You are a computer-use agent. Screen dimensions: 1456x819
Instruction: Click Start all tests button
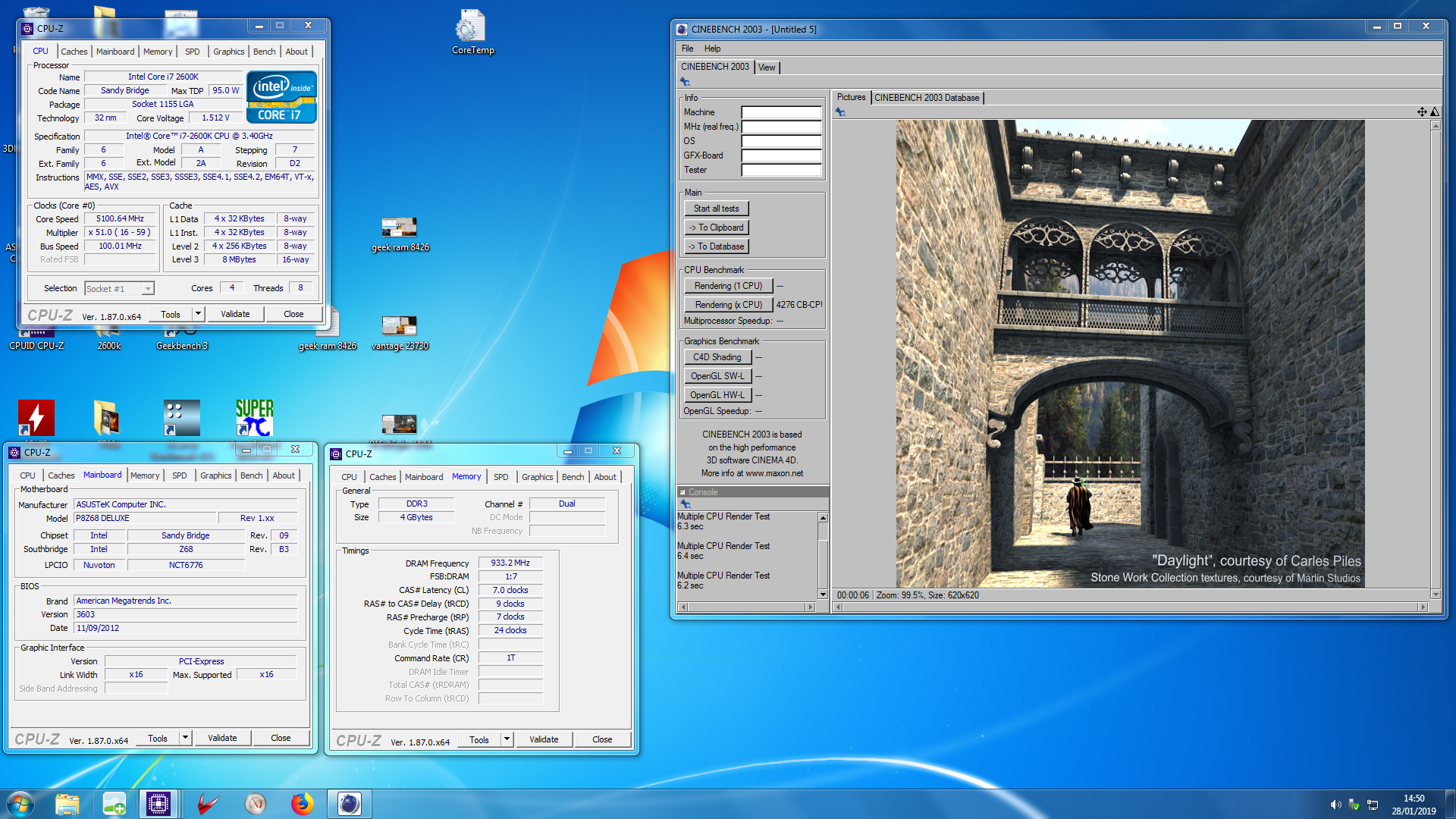[716, 209]
